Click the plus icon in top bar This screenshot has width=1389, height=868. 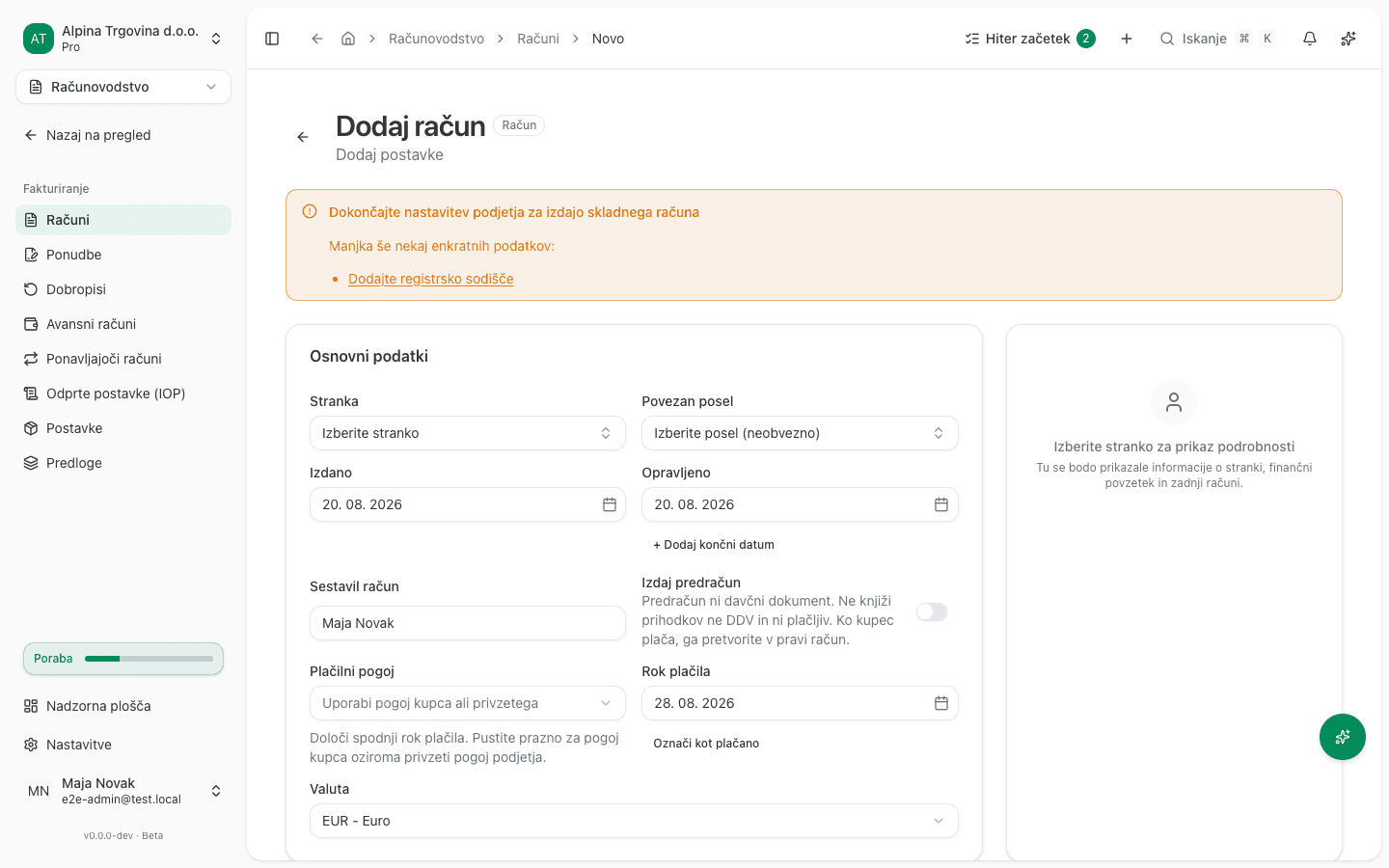1127,39
